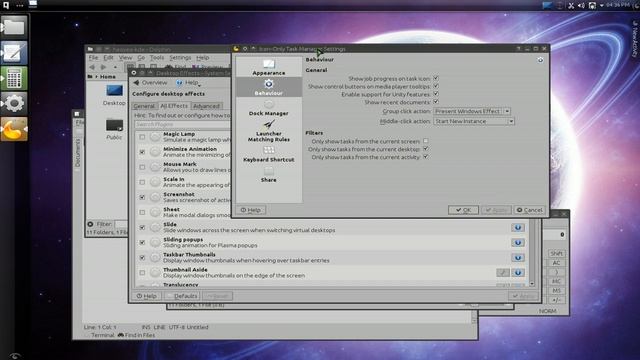Open file manager from left dock
The height and width of the screenshot is (360, 640).
click(x=14, y=27)
